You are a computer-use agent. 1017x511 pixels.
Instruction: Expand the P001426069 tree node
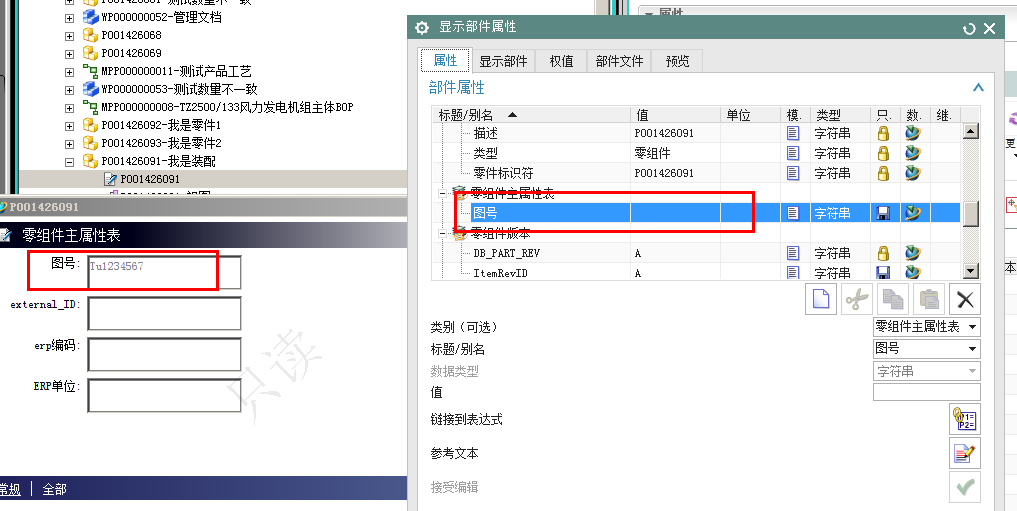click(x=69, y=54)
